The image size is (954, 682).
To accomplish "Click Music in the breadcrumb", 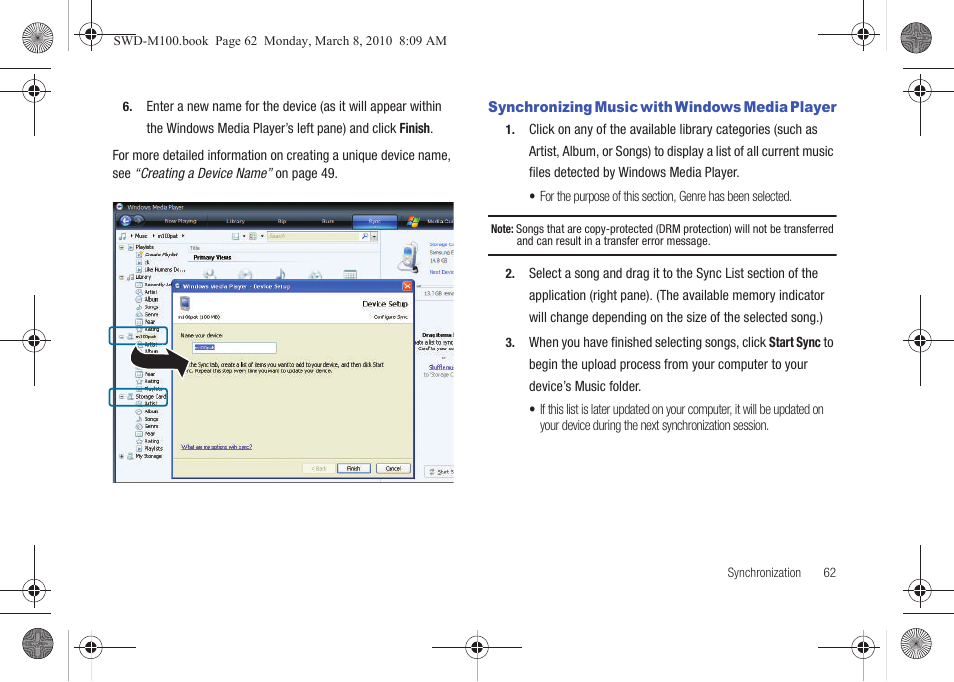I will (x=141, y=236).
